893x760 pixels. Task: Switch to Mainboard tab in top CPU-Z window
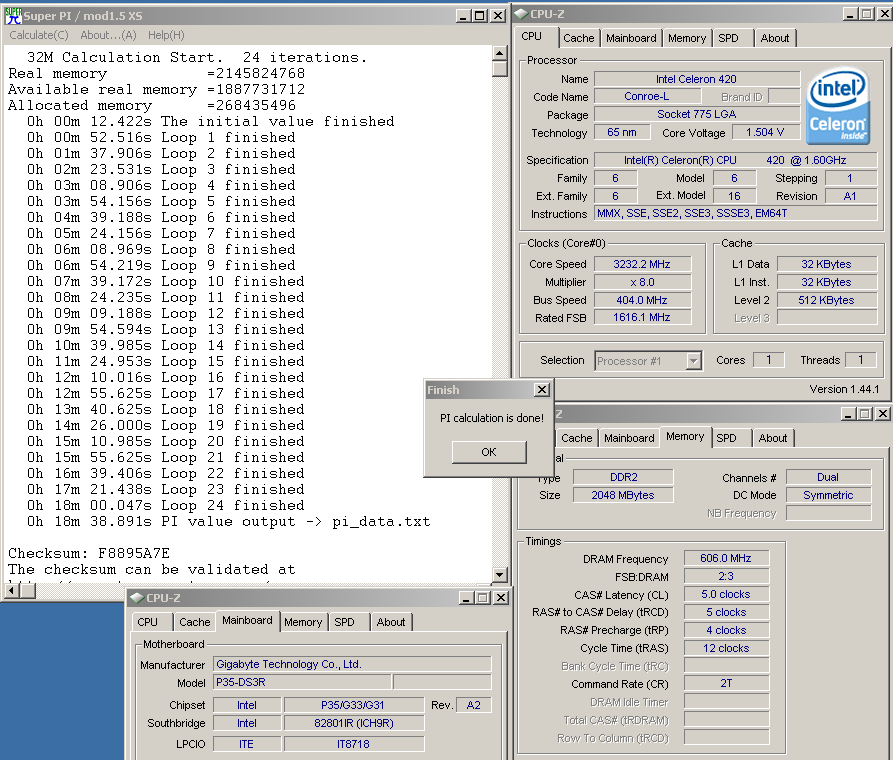click(631, 38)
